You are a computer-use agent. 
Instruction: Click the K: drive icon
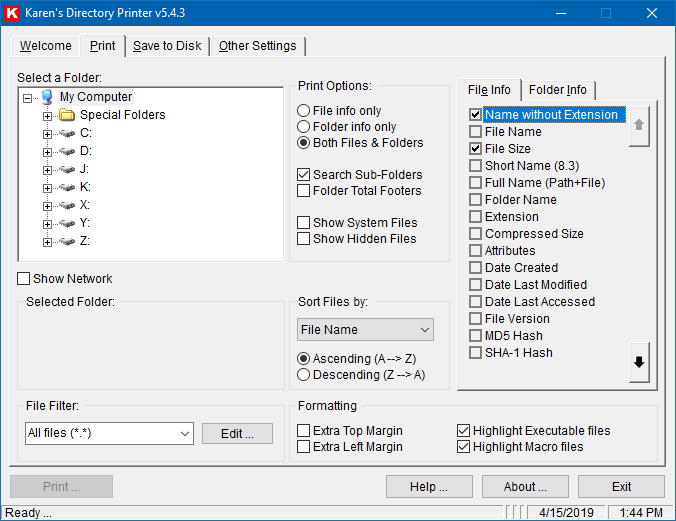pos(67,187)
